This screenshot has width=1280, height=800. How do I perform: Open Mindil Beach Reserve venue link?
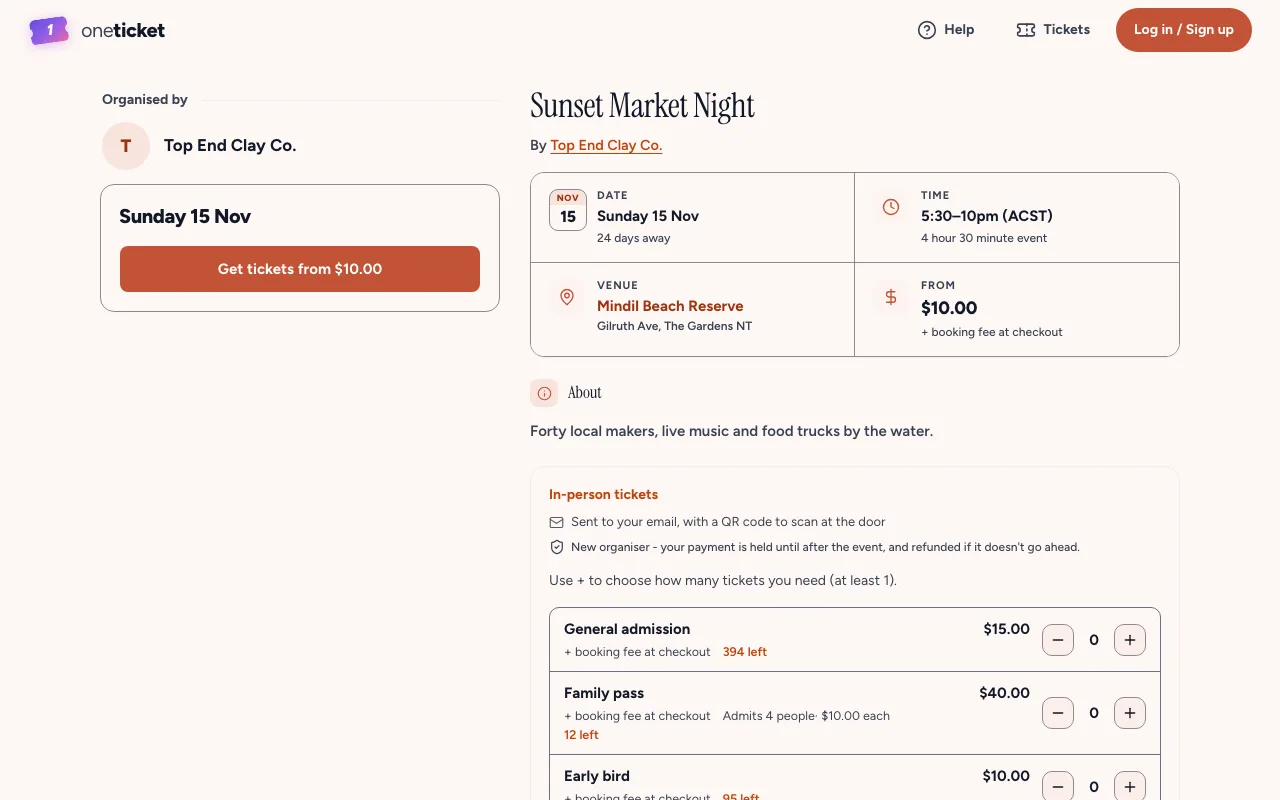(x=670, y=306)
